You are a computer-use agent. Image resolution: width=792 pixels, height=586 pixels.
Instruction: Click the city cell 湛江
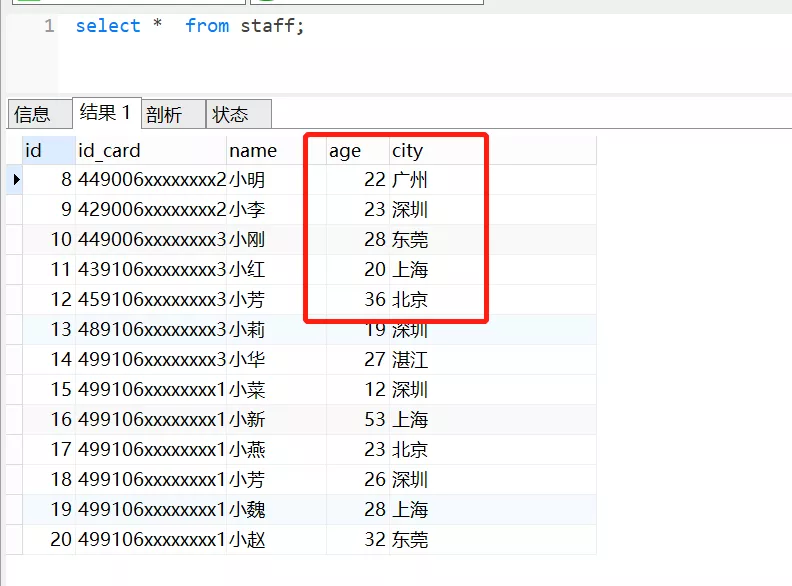click(492, 360)
